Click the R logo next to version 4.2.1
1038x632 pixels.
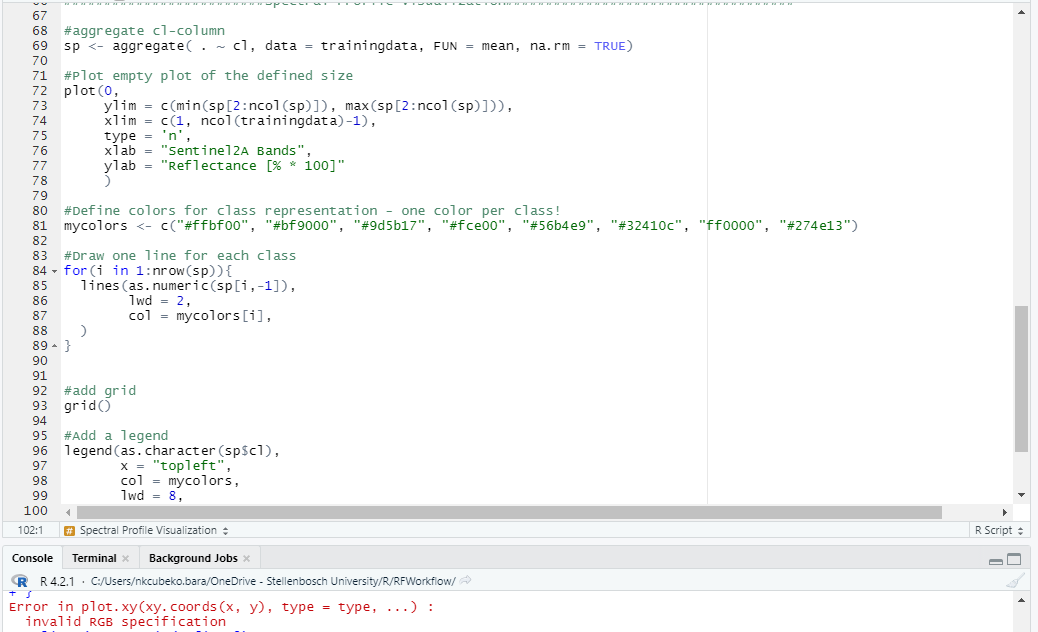(x=20, y=580)
